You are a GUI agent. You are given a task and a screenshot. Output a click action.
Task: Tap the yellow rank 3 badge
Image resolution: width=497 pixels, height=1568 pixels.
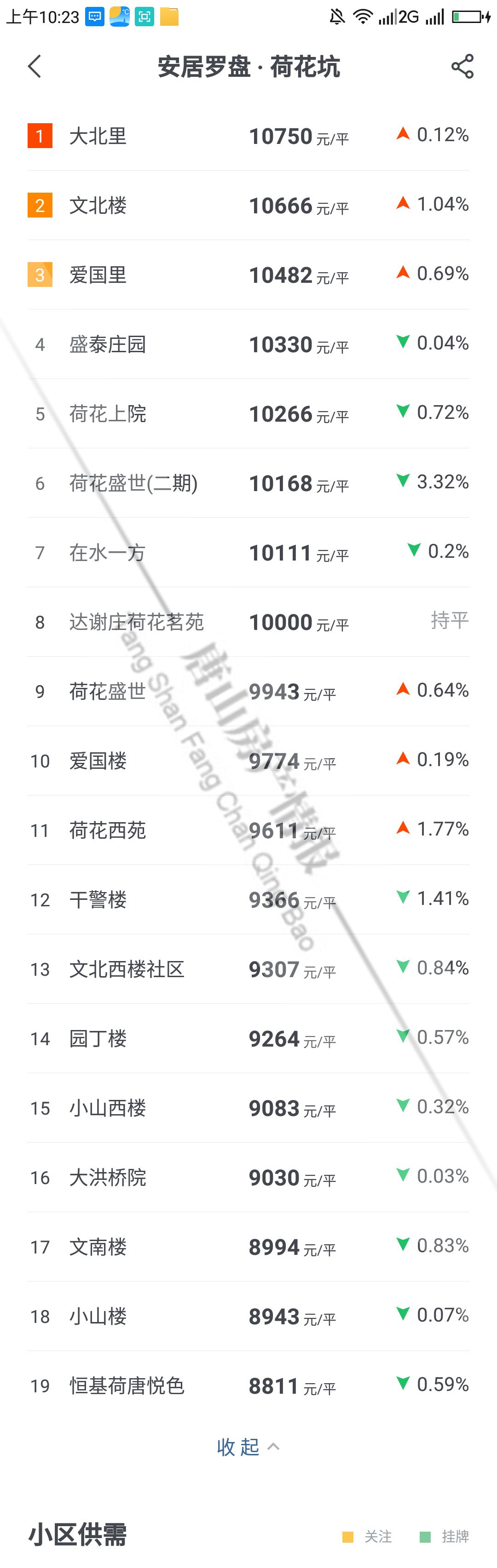tap(40, 275)
